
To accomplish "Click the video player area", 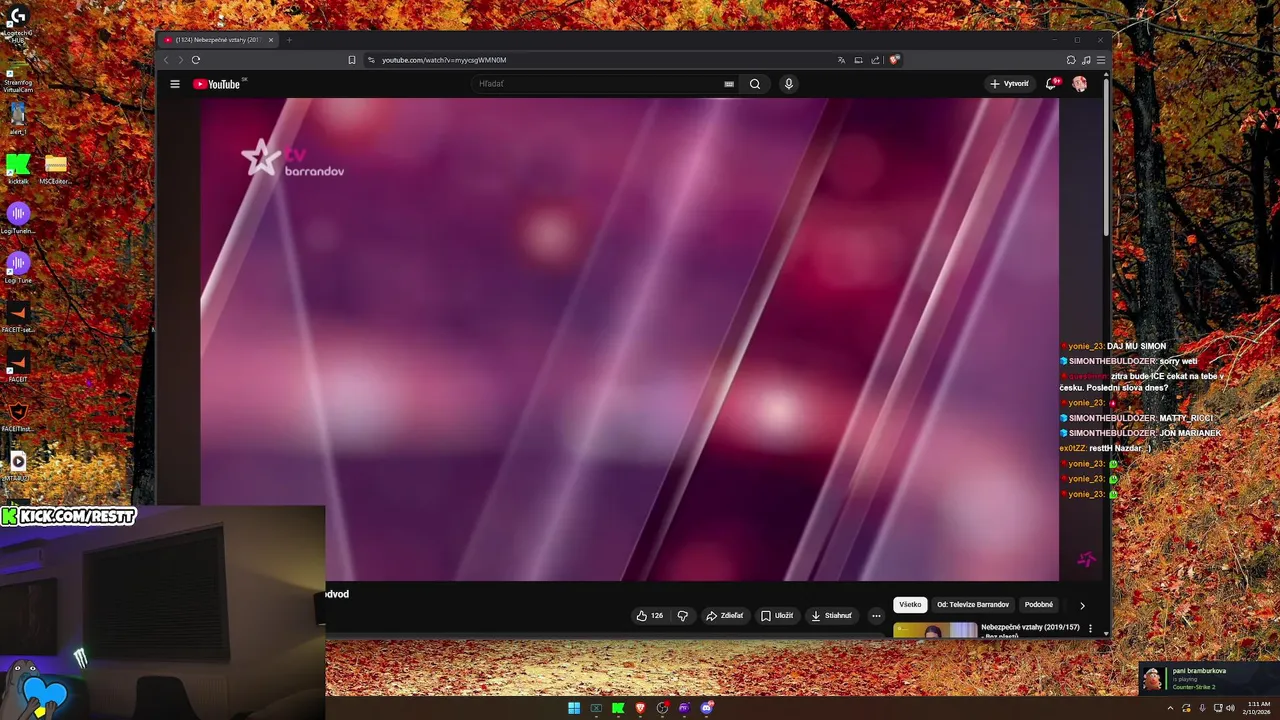I will [x=629, y=339].
